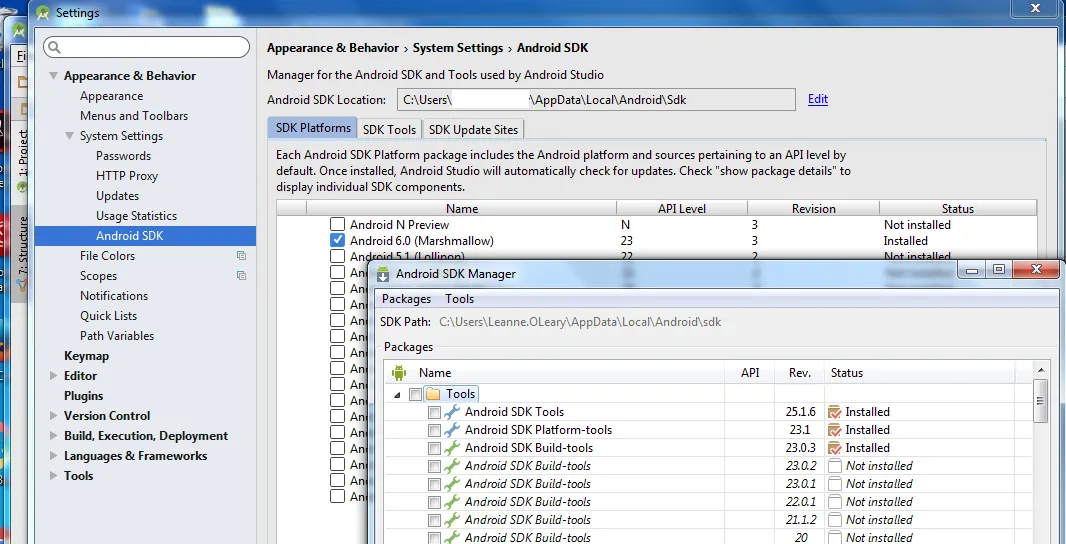Select Appearance in the settings tree
The image size is (1066, 544).
(x=111, y=96)
